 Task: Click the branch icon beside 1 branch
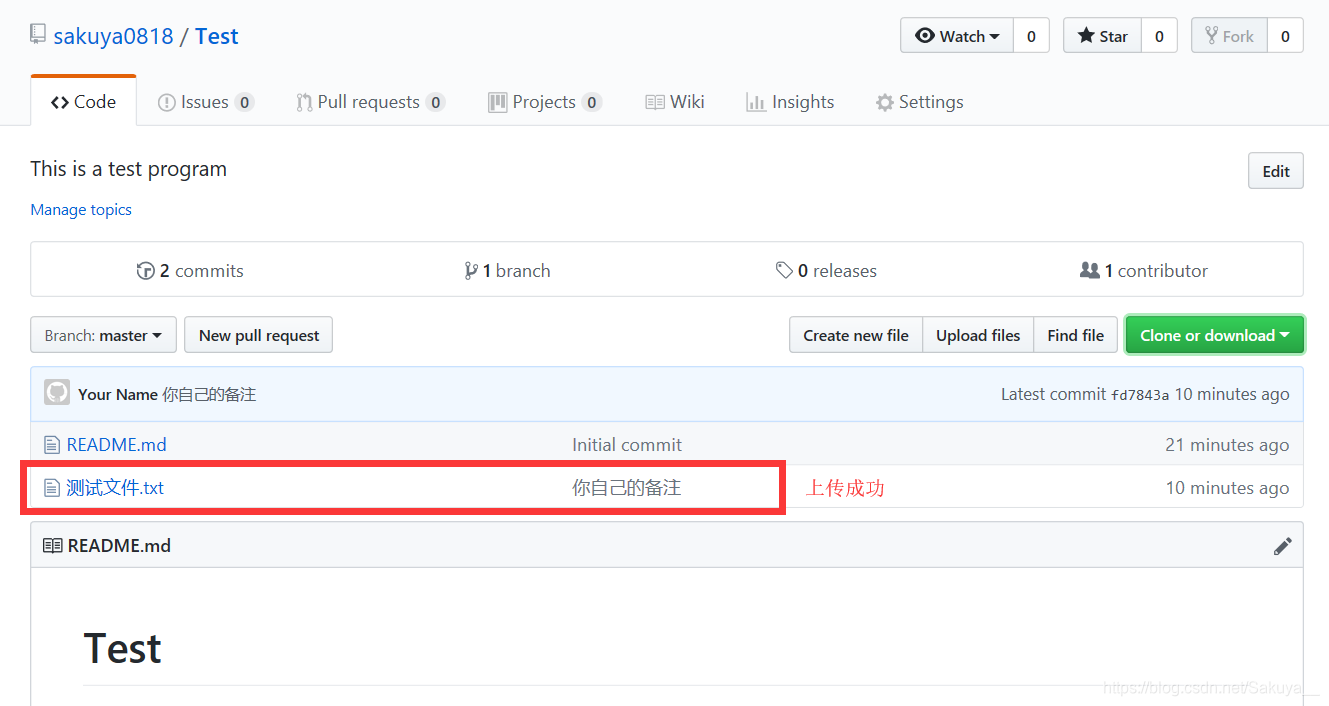click(471, 271)
